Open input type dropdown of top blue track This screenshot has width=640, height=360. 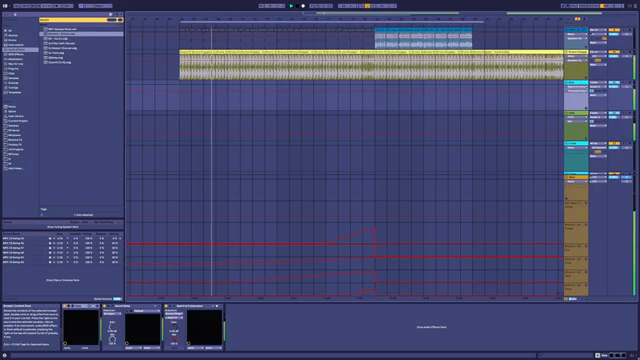point(598,30)
